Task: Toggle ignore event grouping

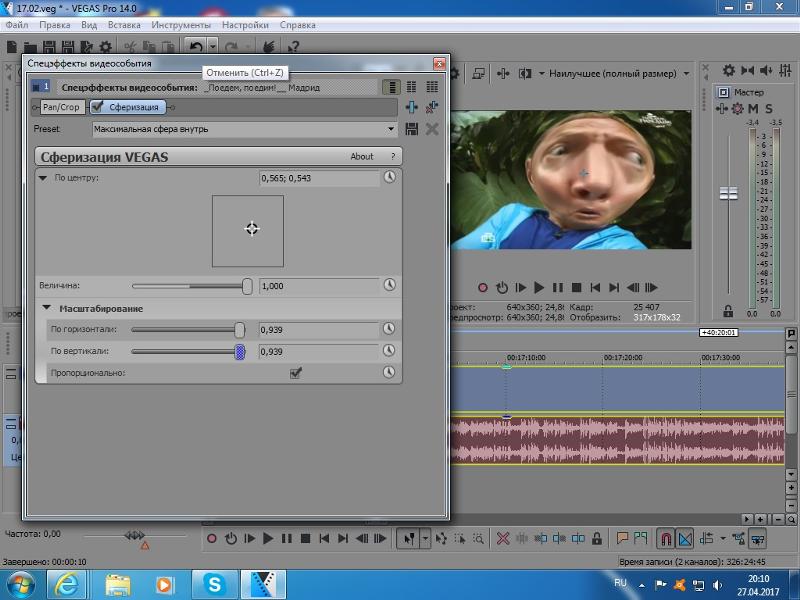Action: [758, 538]
